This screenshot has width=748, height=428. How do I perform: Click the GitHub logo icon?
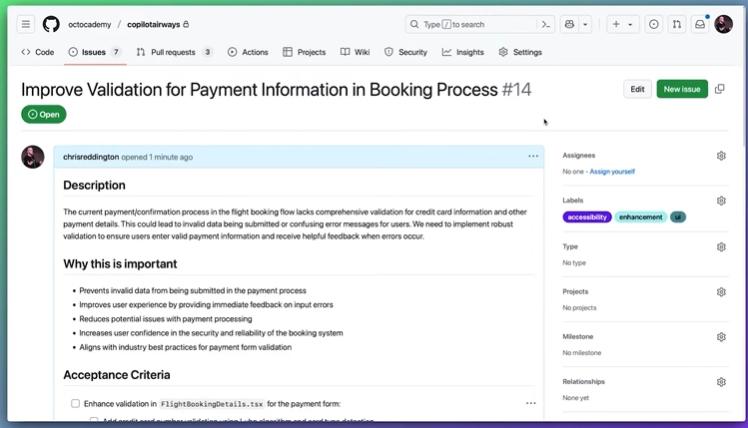pyautogui.click(x=51, y=24)
